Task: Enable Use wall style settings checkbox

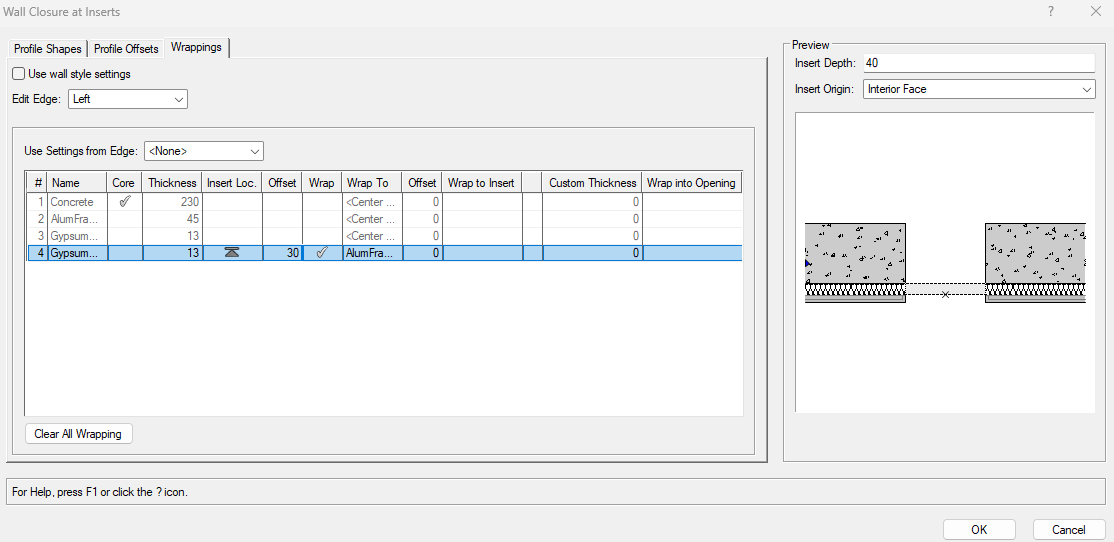Action: coord(19,74)
